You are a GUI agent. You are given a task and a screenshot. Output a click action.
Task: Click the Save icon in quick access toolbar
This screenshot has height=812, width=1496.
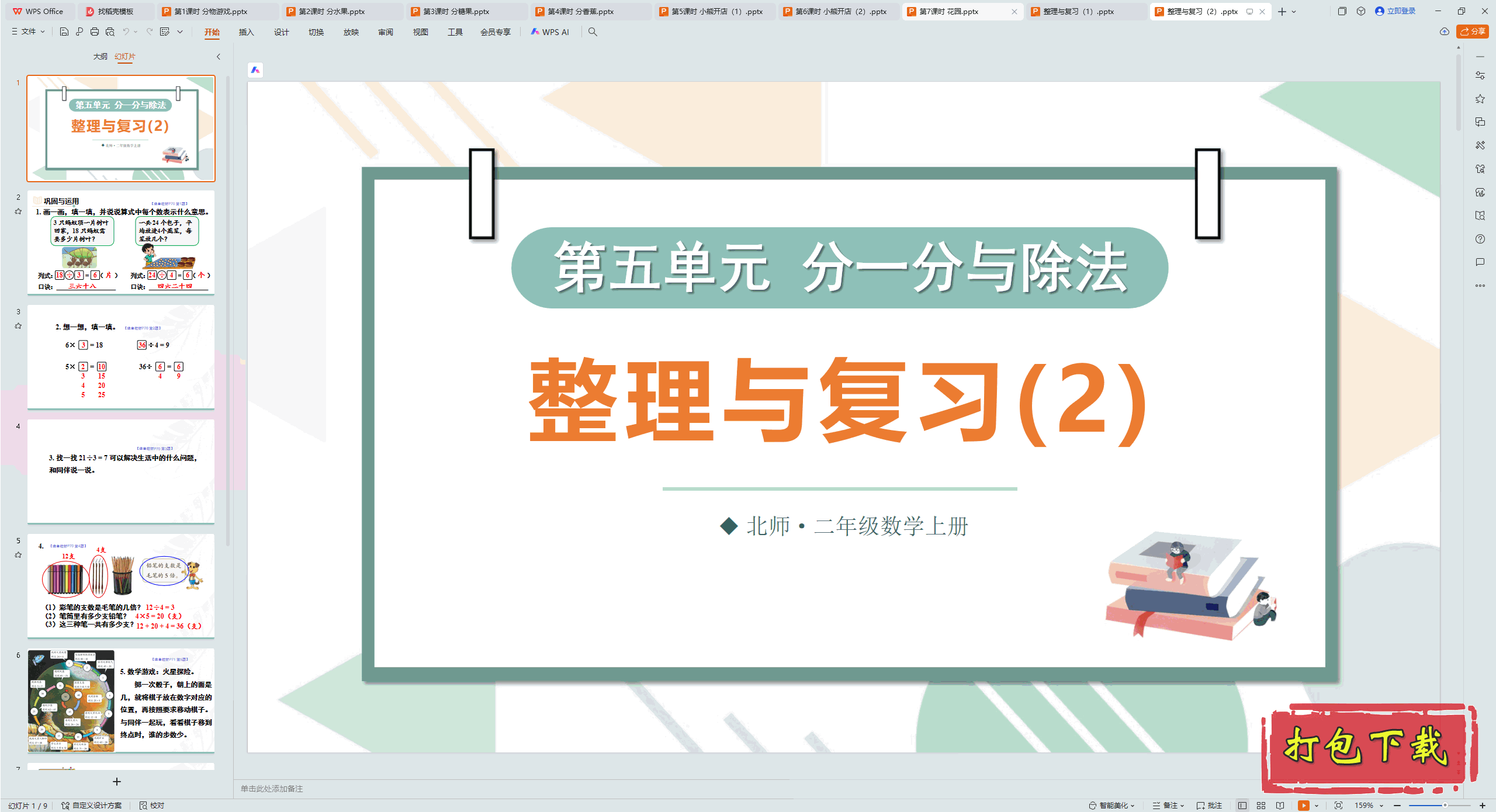(64, 32)
